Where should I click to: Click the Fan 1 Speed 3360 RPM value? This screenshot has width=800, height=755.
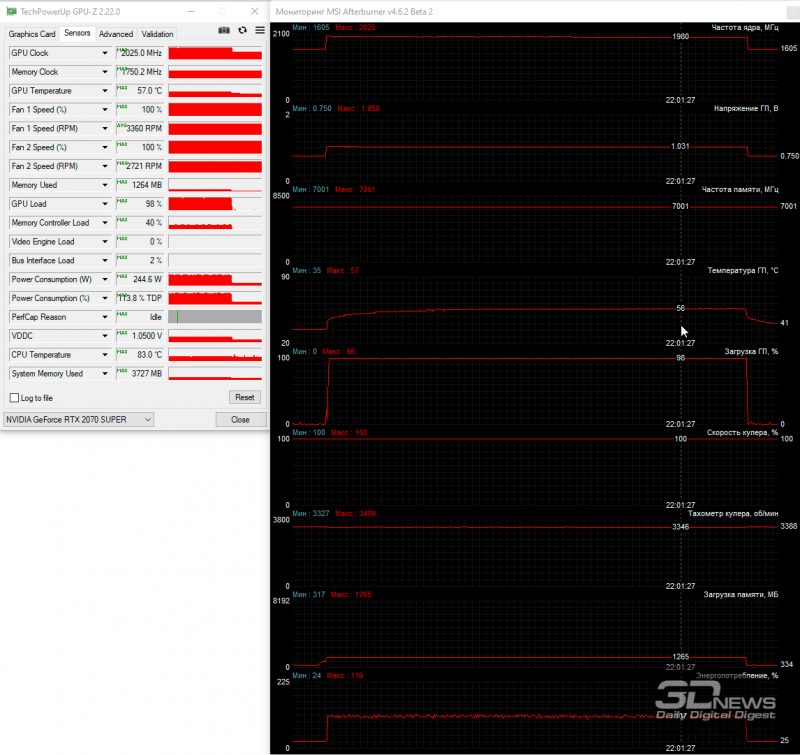(x=140, y=129)
